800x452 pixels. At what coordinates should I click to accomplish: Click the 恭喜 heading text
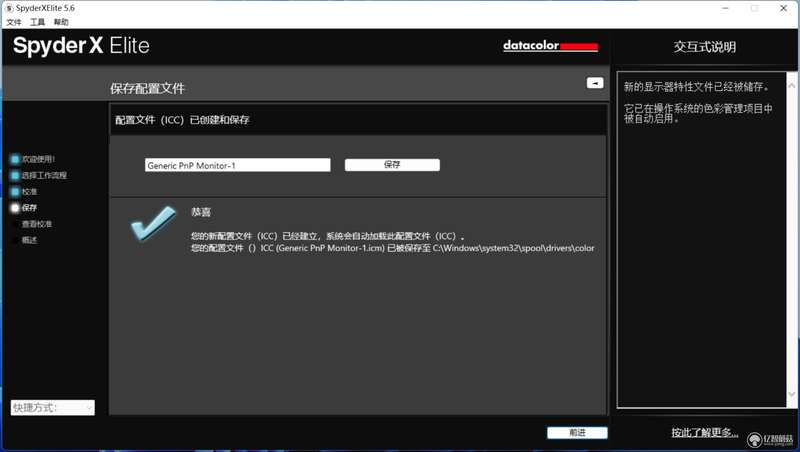tap(201, 212)
